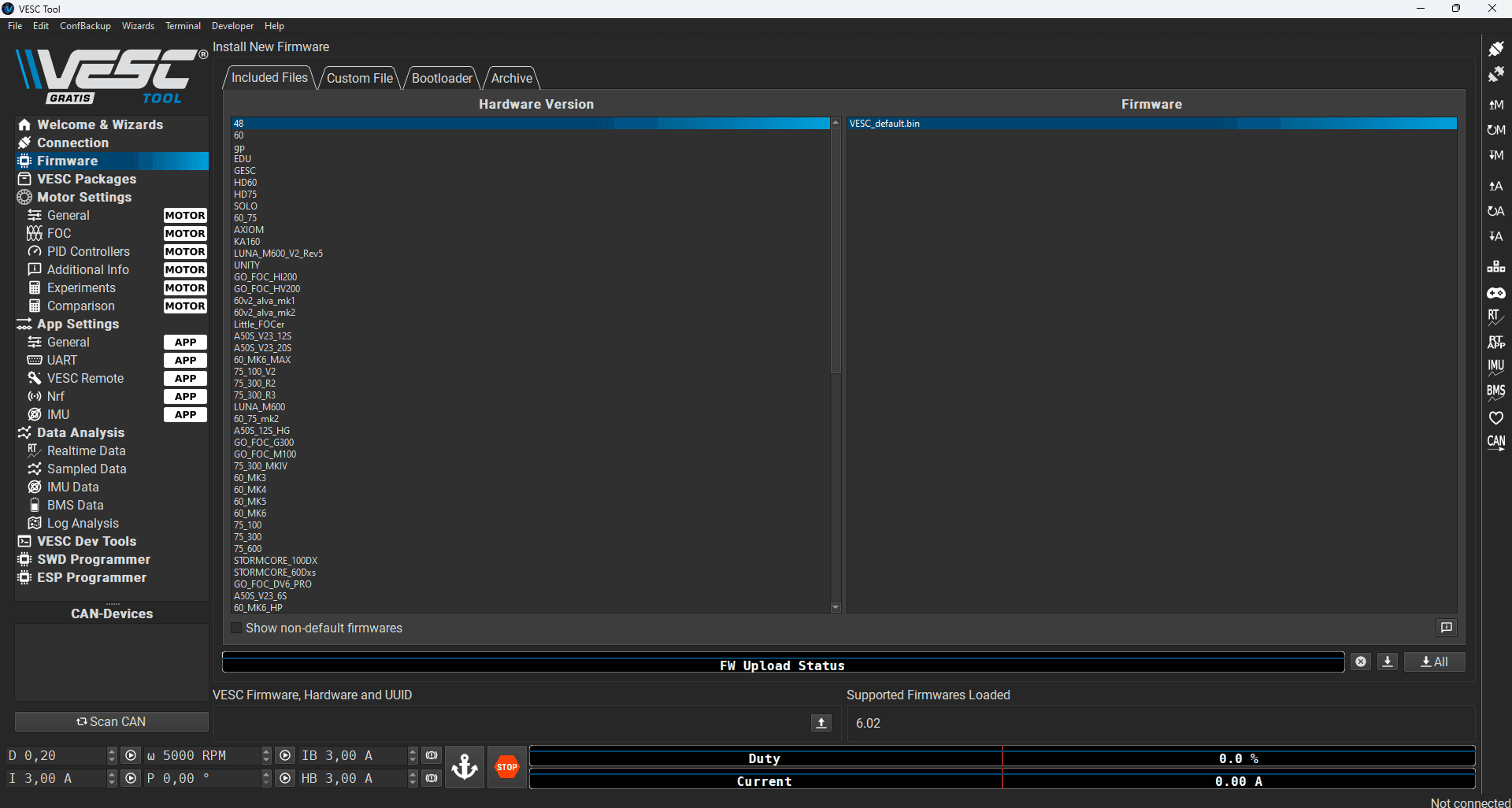Toggle BMS realtime data streaming icon
The height and width of the screenshot is (808, 1512).
tap(1495, 392)
